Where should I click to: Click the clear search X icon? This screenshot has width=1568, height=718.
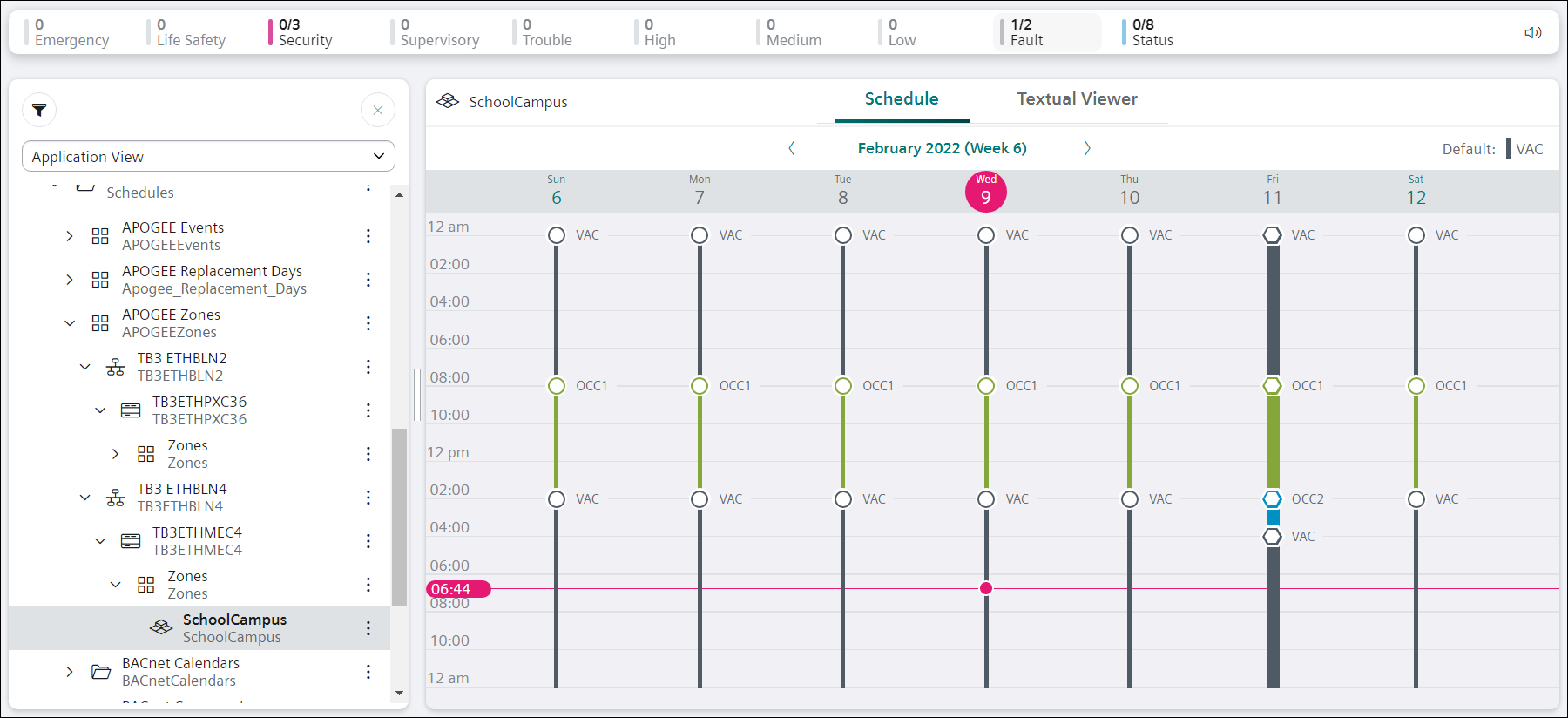[377, 110]
